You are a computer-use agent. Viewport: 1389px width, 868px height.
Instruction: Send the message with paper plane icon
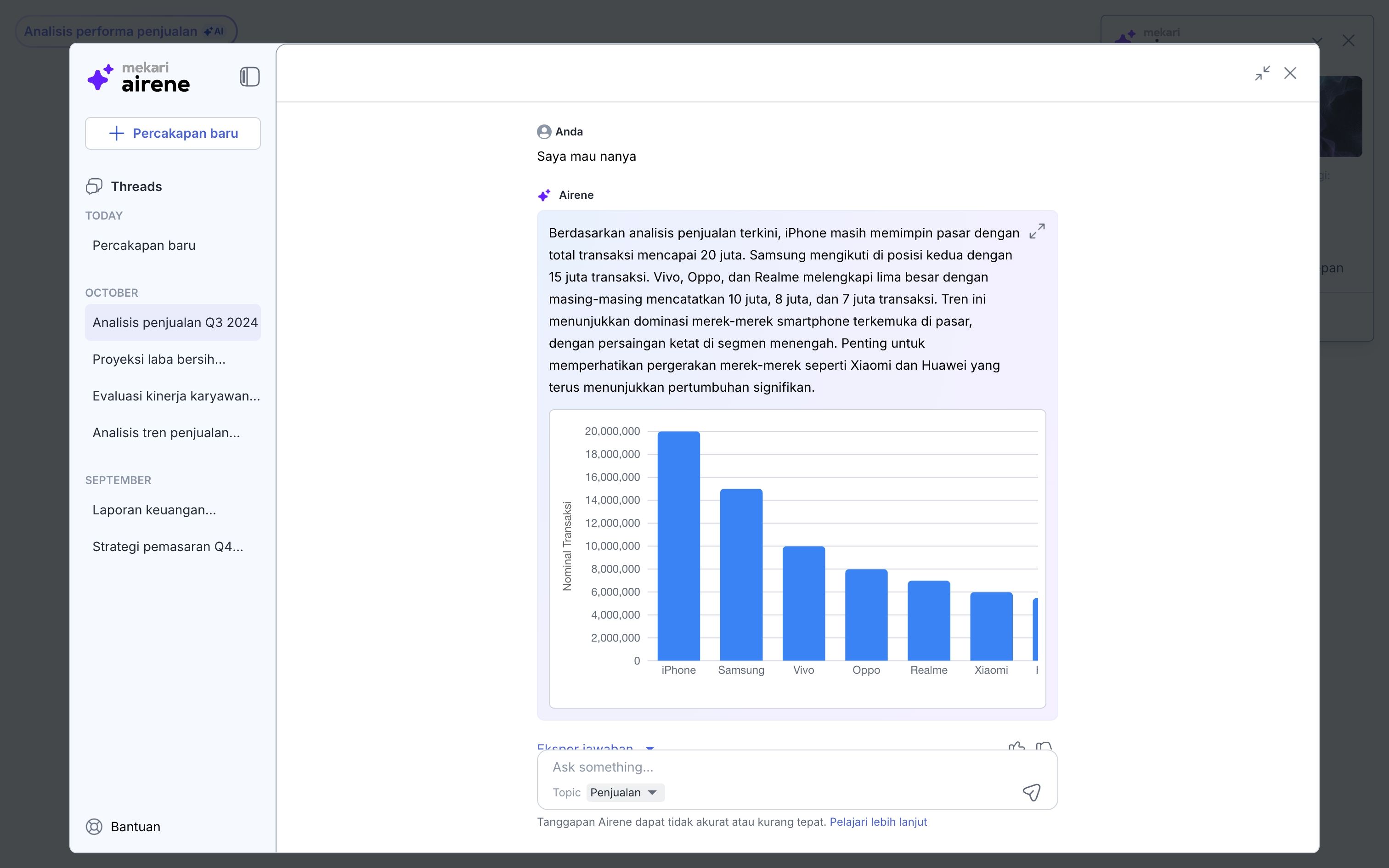[1032, 792]
